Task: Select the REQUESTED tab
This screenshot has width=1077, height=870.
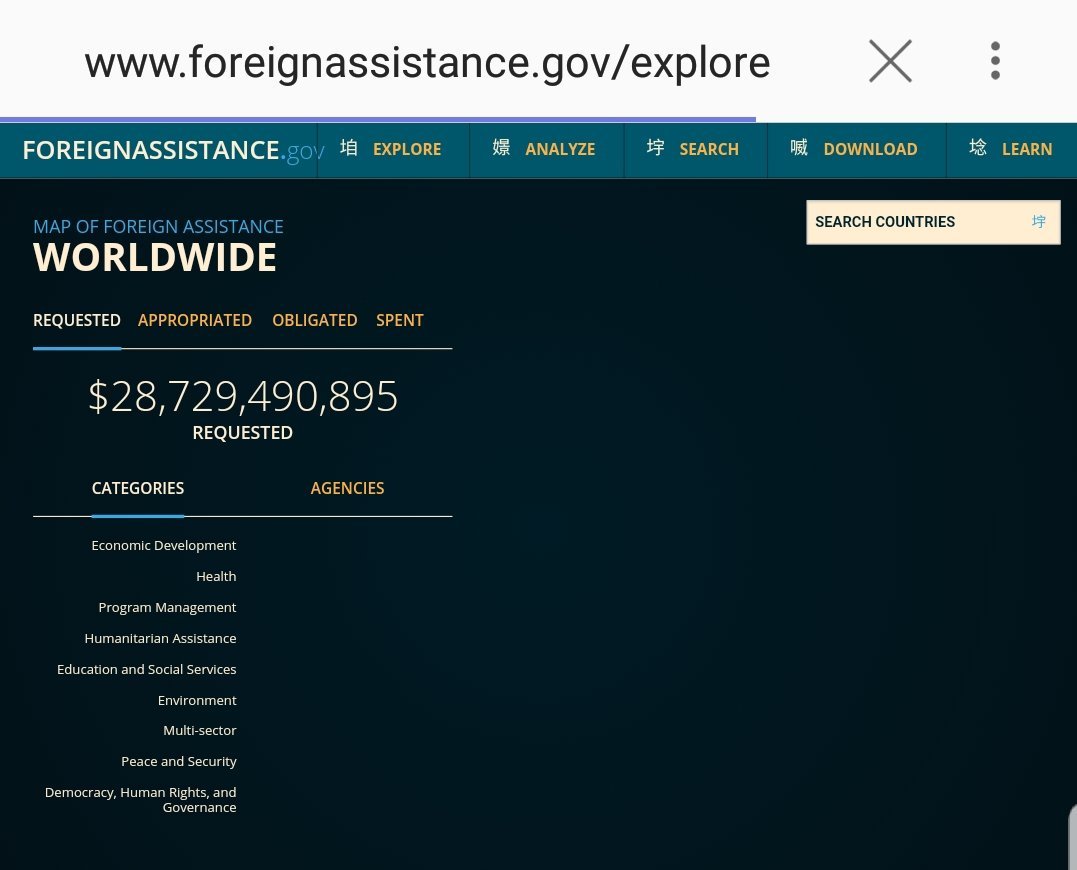Action: (77, 321)
